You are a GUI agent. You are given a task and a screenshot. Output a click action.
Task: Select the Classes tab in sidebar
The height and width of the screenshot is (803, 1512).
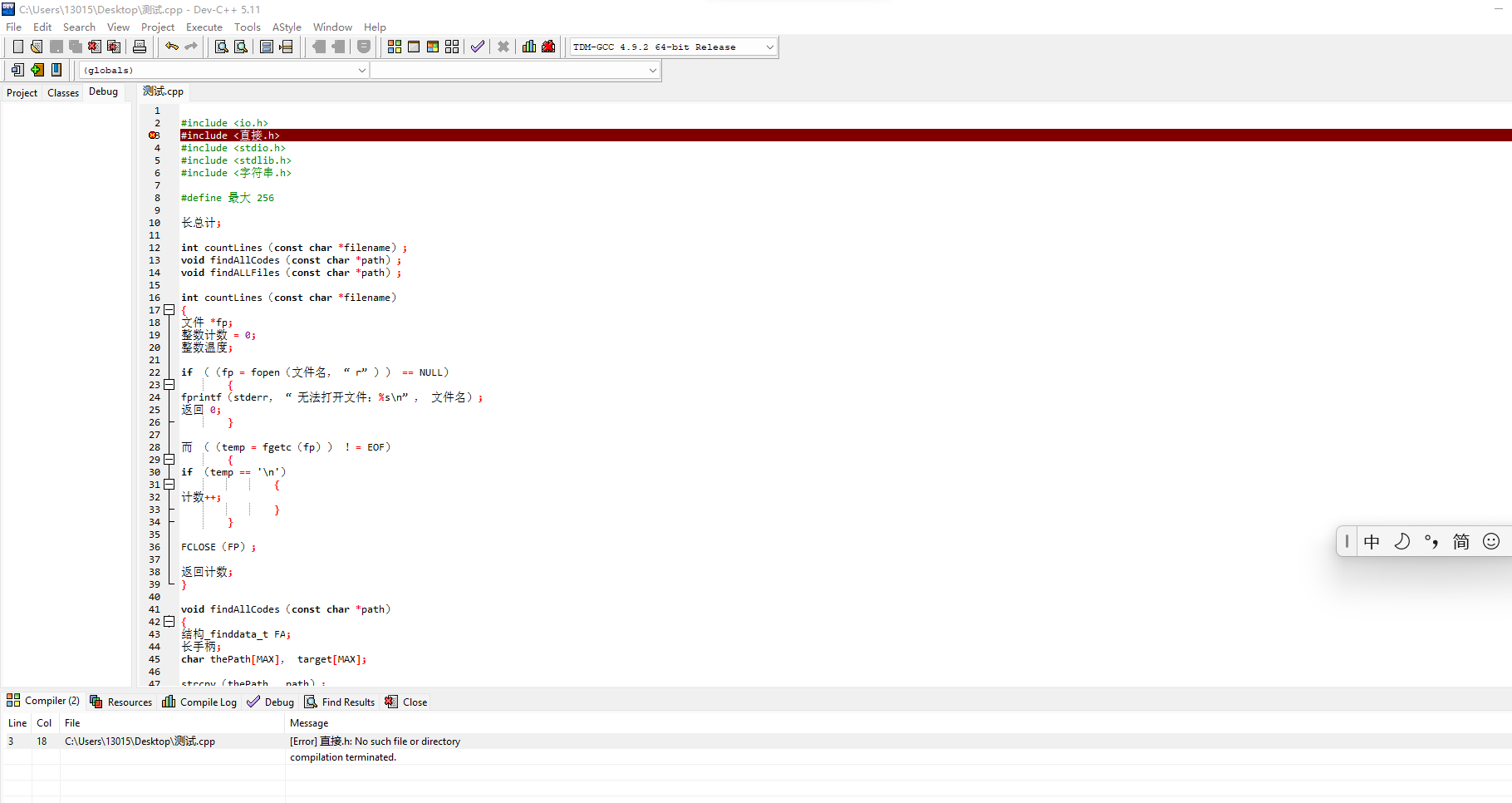pyautogui.click(x=63, y=93)
